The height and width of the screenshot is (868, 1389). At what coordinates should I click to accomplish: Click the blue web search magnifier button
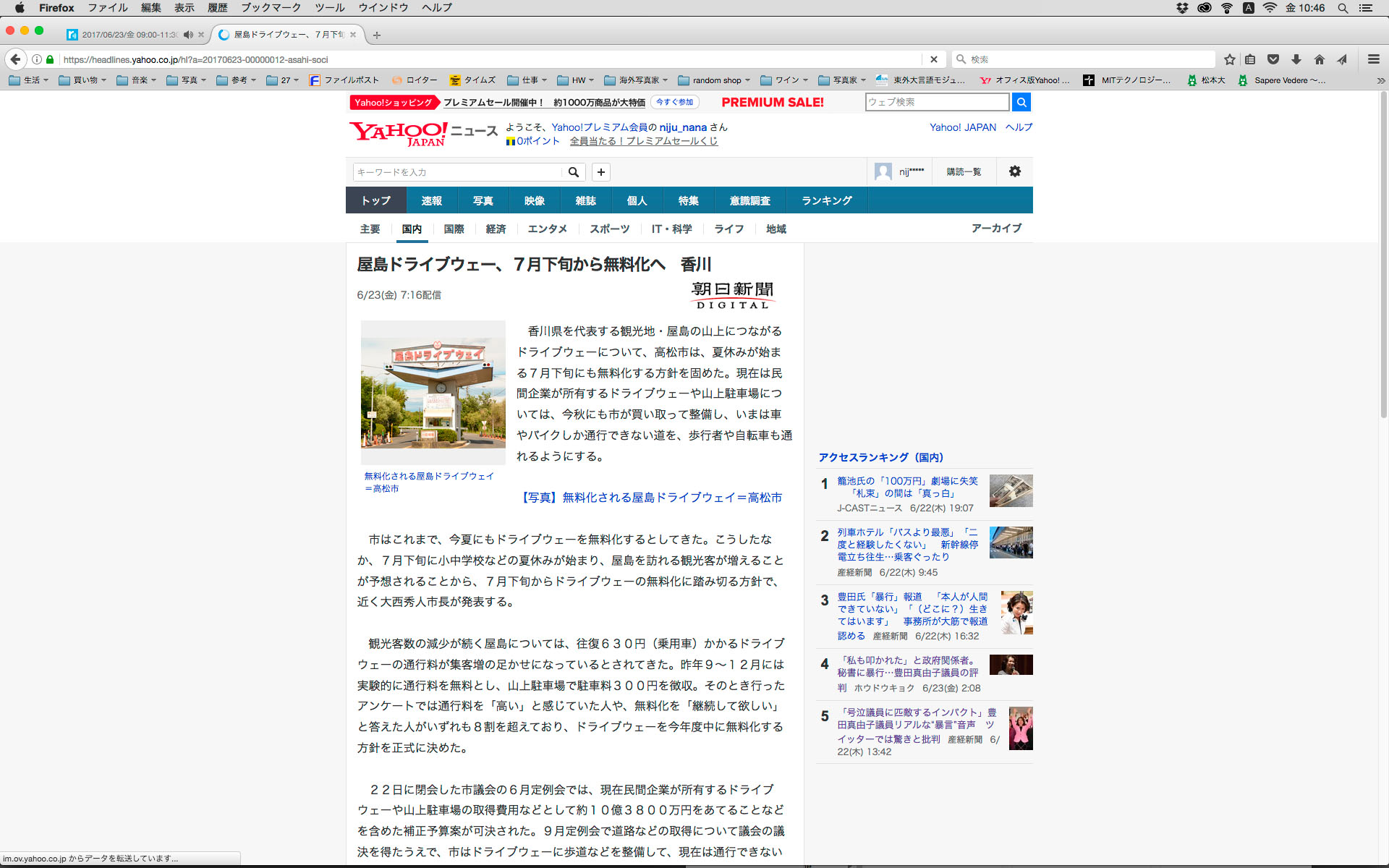[1021, 102]
